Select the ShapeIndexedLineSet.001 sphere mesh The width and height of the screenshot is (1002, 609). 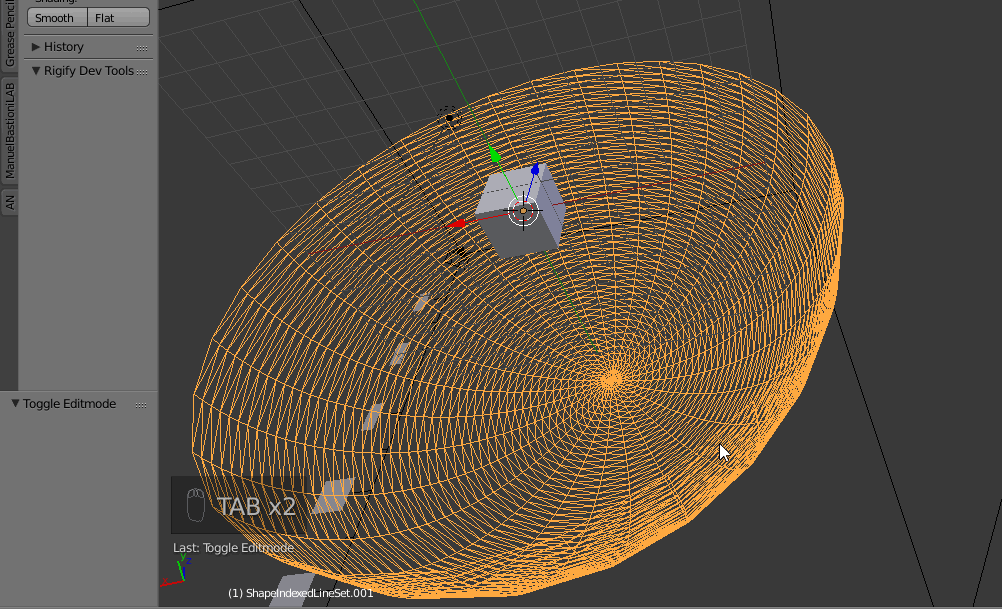[x=400, y=450]
